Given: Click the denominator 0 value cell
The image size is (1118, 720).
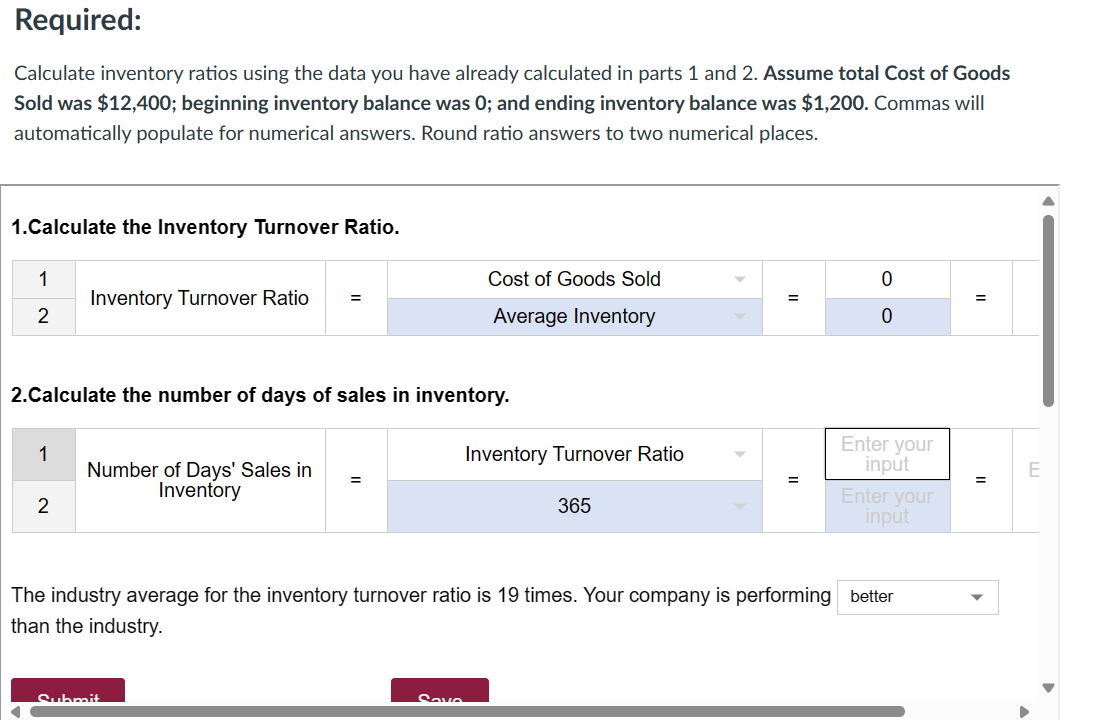Looking at the screenshot, I should point(887,316).
